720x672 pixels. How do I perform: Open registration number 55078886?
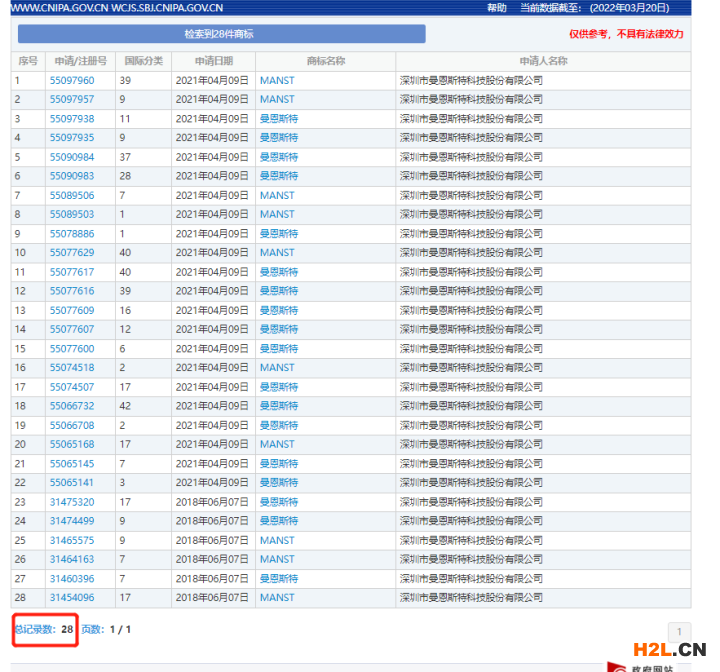tap(72, 233)
